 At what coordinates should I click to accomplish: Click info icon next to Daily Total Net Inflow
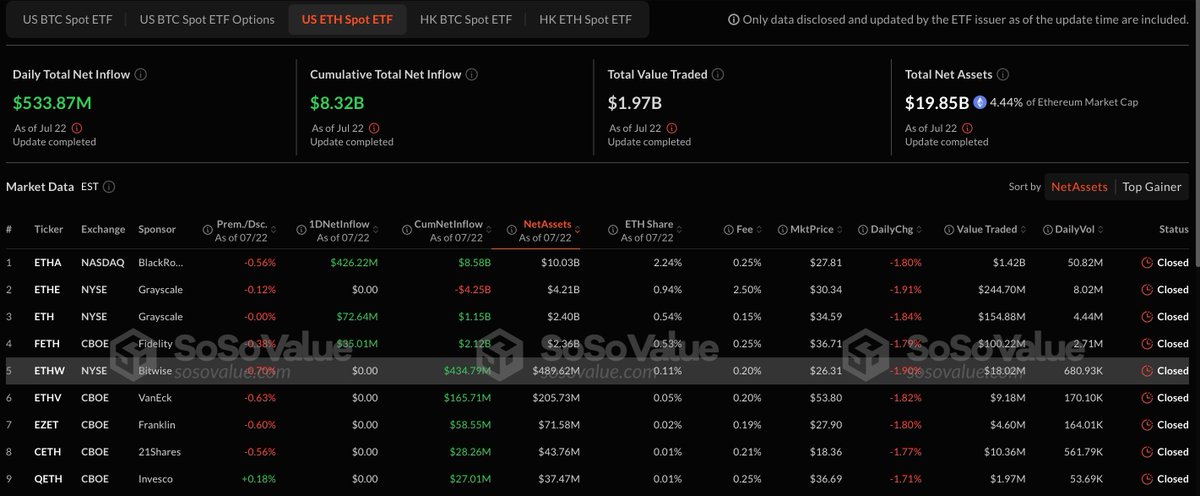(x=141, y=74)
